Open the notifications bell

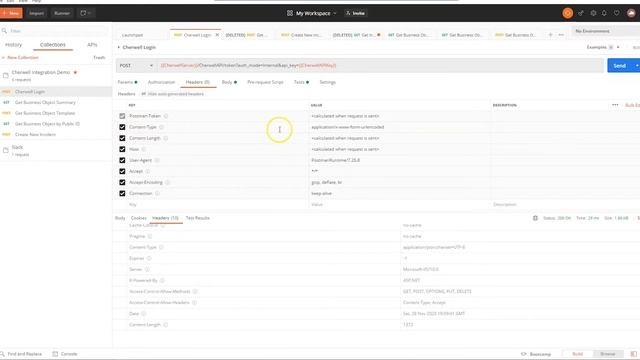(x=604, y=13)
